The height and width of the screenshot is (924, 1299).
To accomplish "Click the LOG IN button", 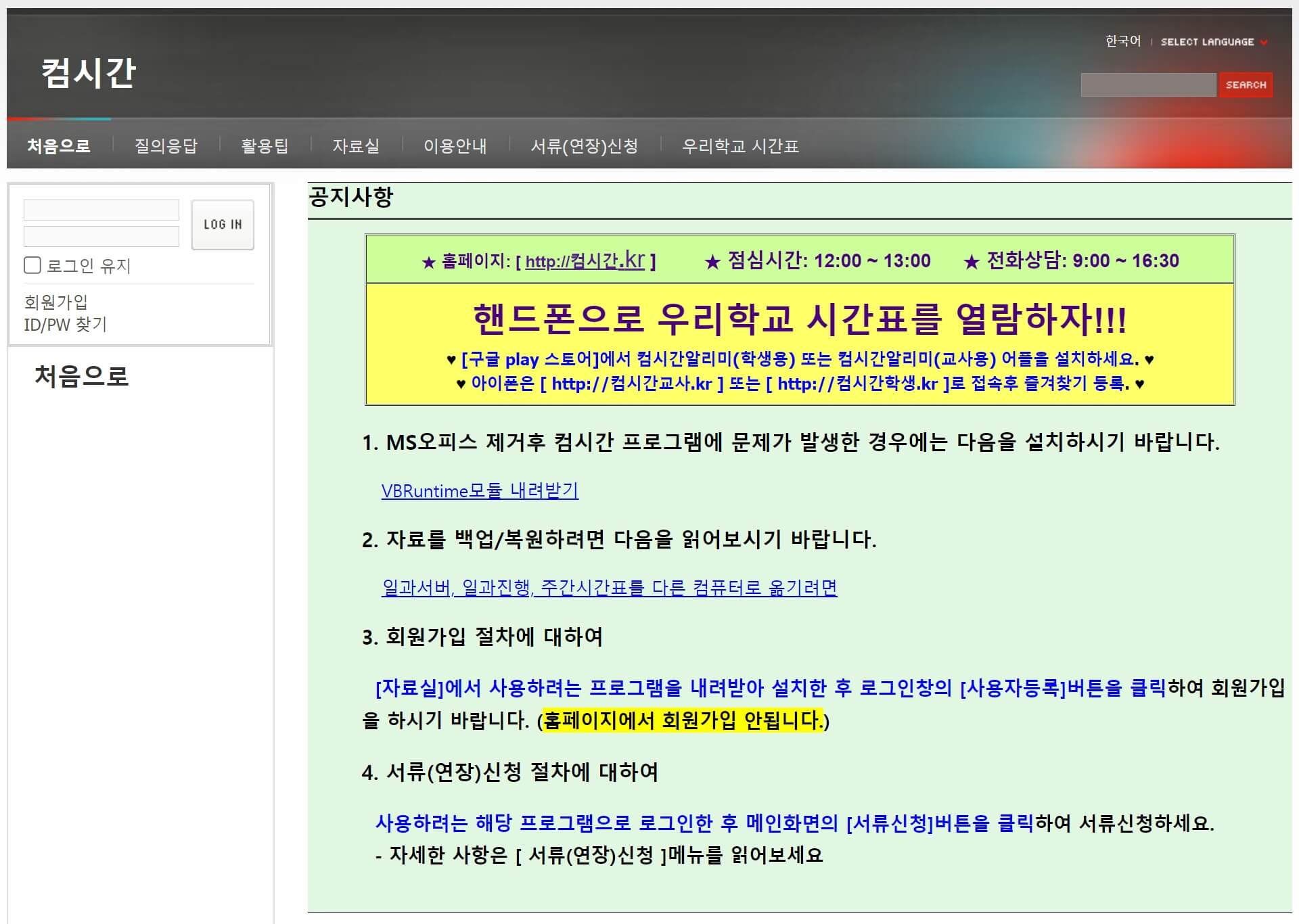I will point(222,225).
